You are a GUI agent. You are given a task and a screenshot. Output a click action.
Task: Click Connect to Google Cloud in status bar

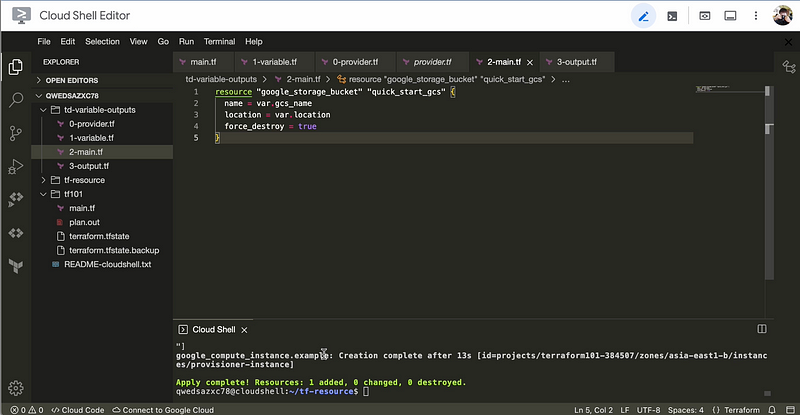pos(163,410)
